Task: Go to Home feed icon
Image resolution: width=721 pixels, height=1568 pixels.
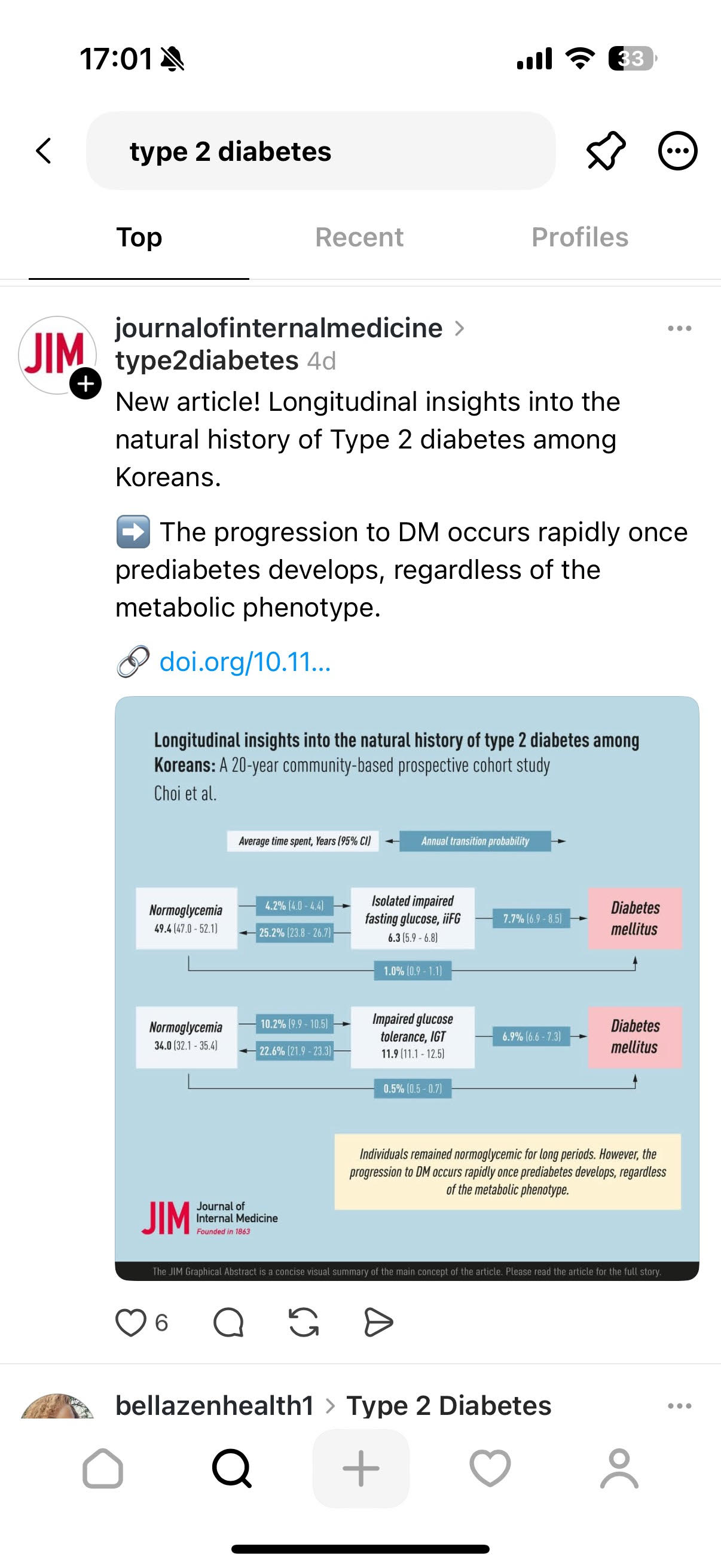Action: pyautogui.click(x=103, y=1468)
